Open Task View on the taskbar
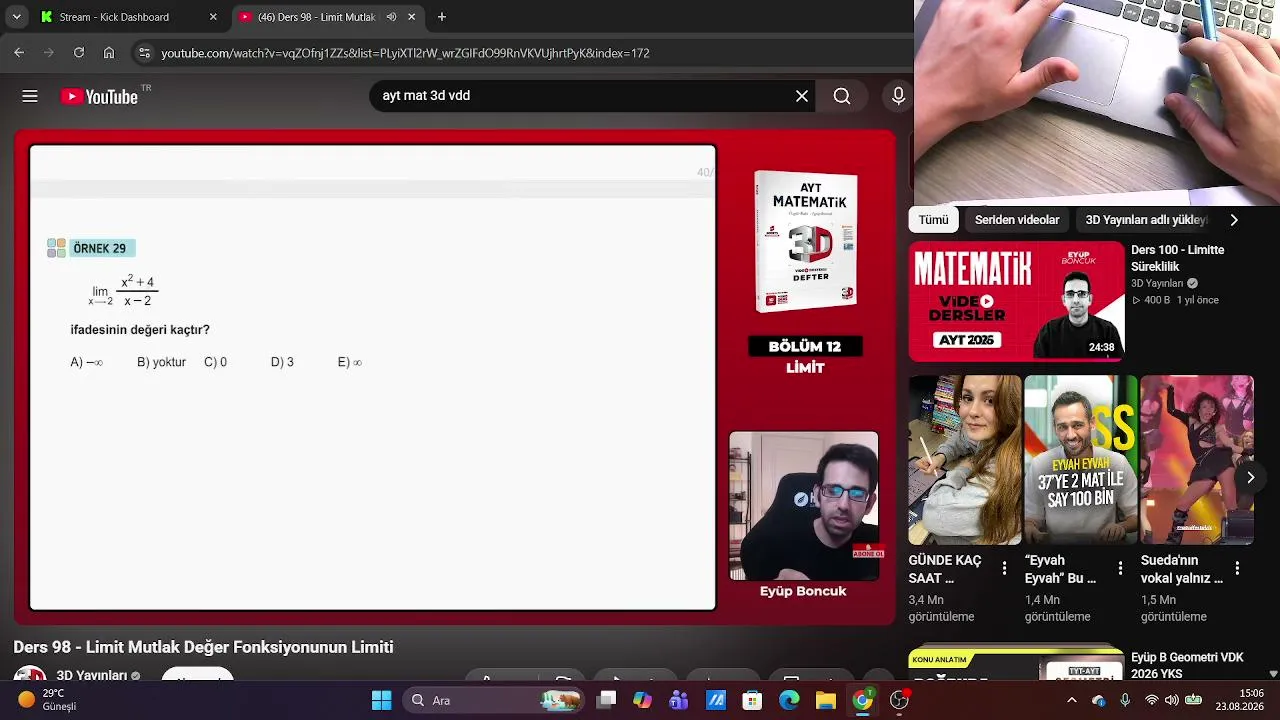The image size is (1280, 720). [607, 700]
